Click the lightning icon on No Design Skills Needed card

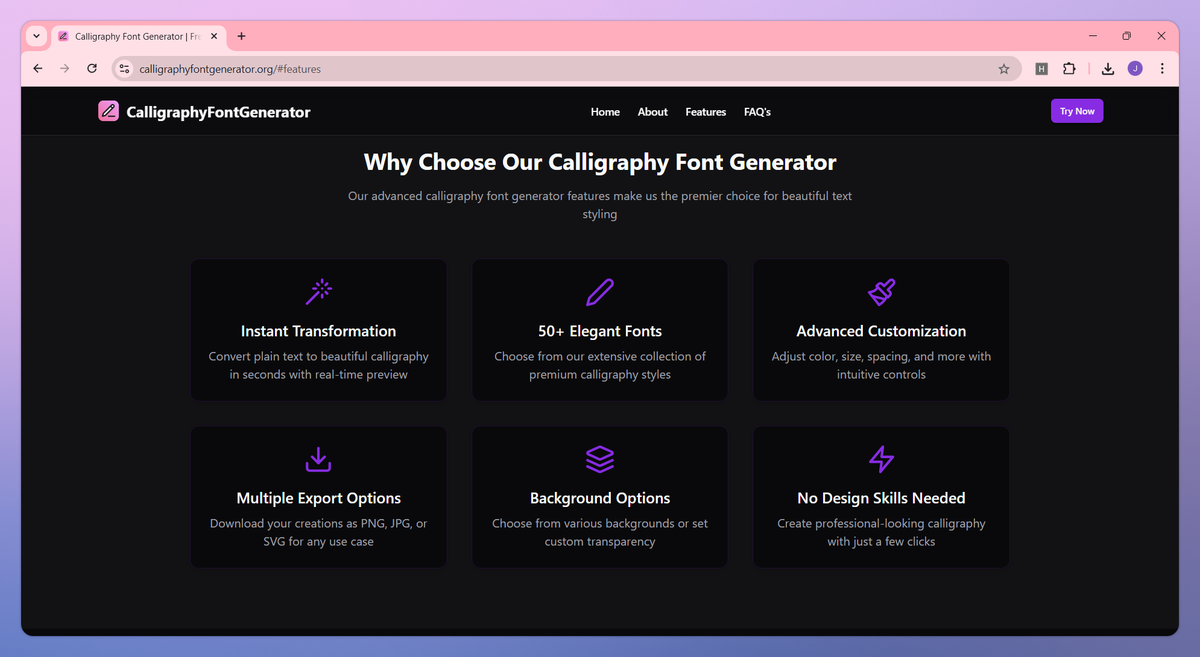(x=881, y=459)
